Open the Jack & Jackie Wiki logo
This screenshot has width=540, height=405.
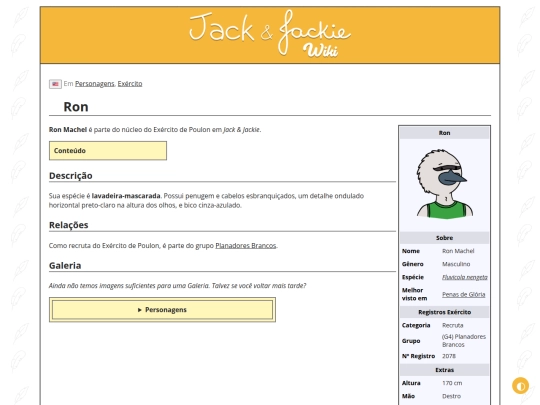click(270, 34)
